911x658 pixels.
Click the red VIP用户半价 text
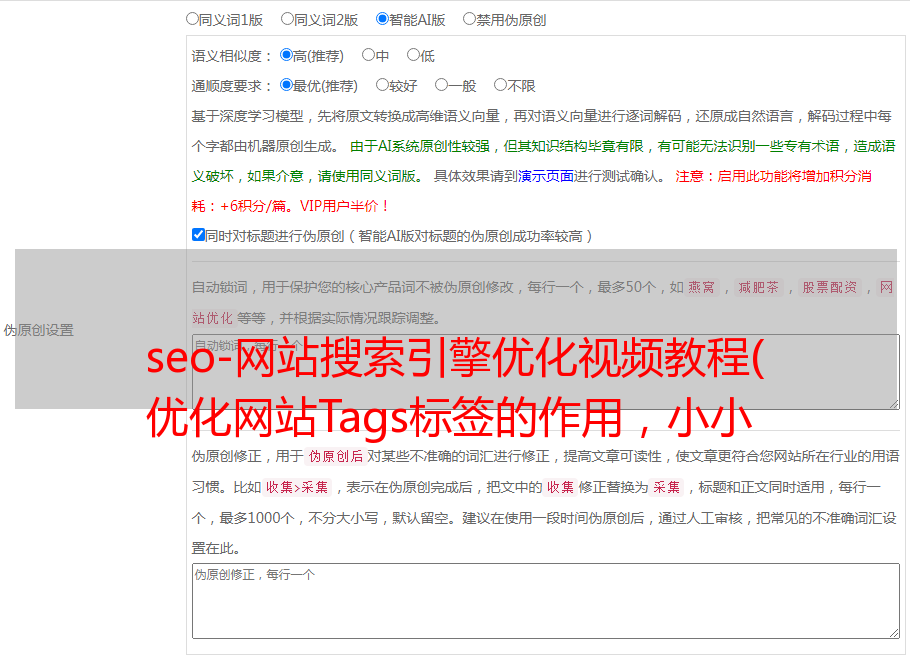coord(344,206)
